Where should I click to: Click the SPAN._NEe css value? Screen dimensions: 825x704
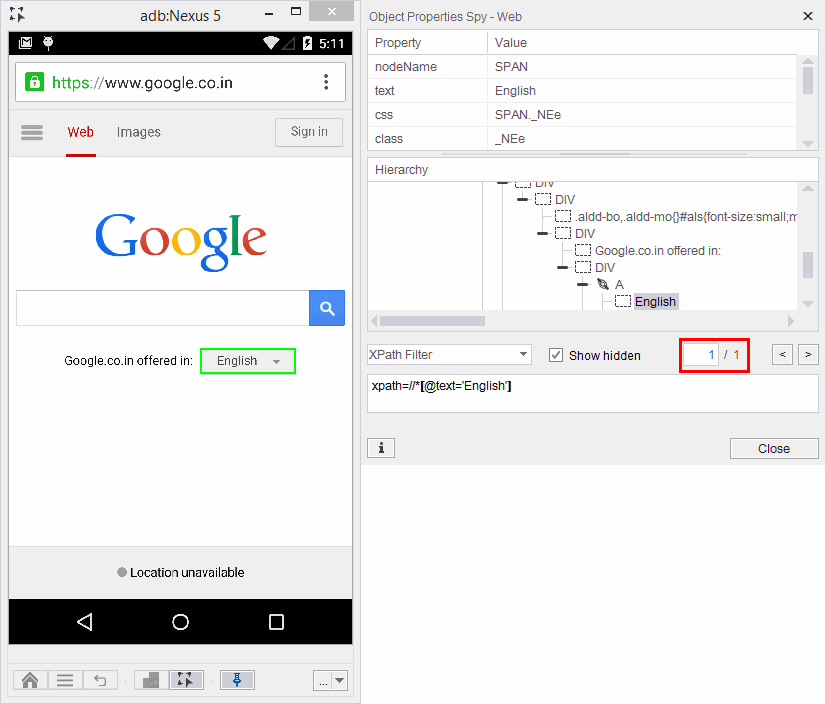point(528,115)
